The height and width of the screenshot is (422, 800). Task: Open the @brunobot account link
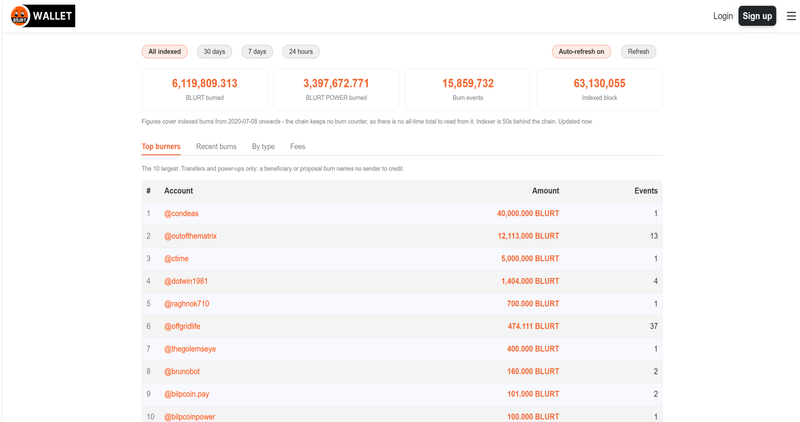[182, 371]
